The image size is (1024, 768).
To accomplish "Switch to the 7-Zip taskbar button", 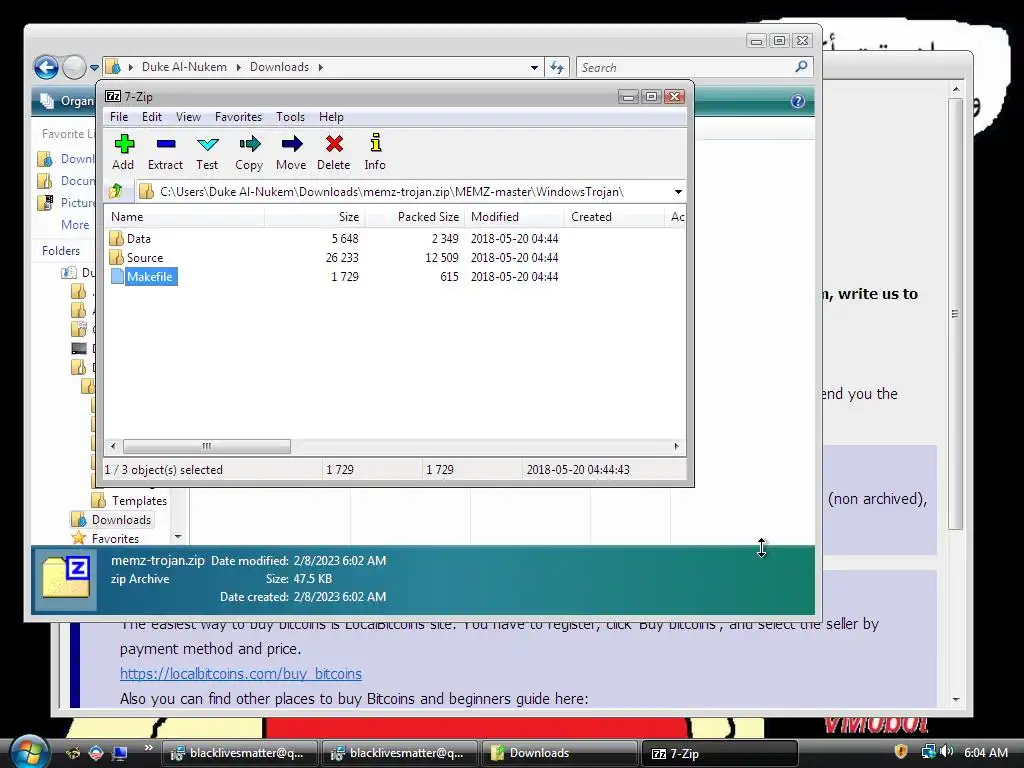I will 720,753.
